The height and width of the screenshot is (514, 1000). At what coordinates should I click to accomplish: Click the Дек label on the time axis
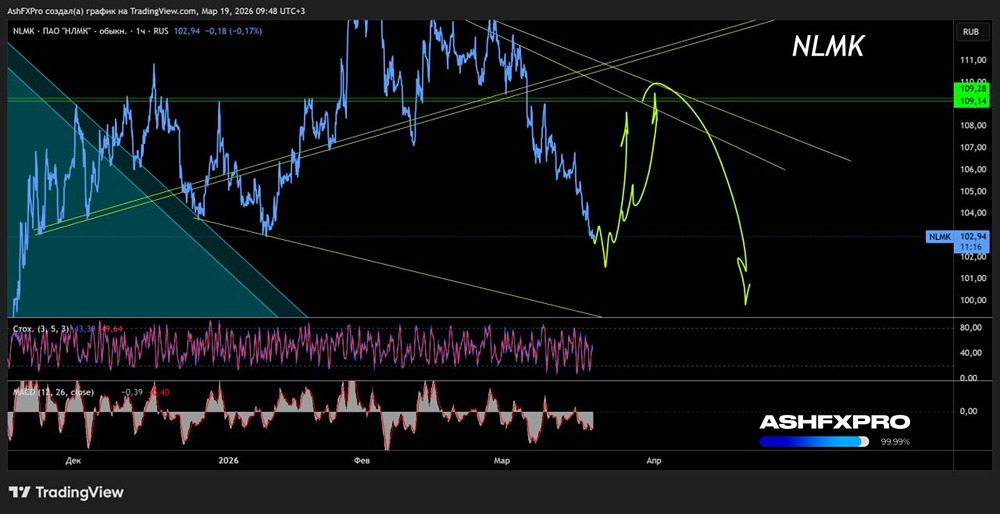pos(73,460)
